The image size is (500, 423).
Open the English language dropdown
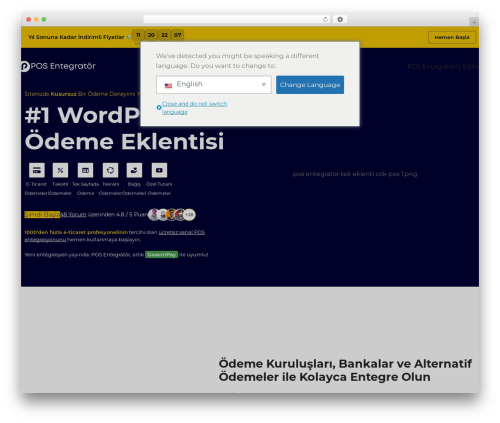214,85
